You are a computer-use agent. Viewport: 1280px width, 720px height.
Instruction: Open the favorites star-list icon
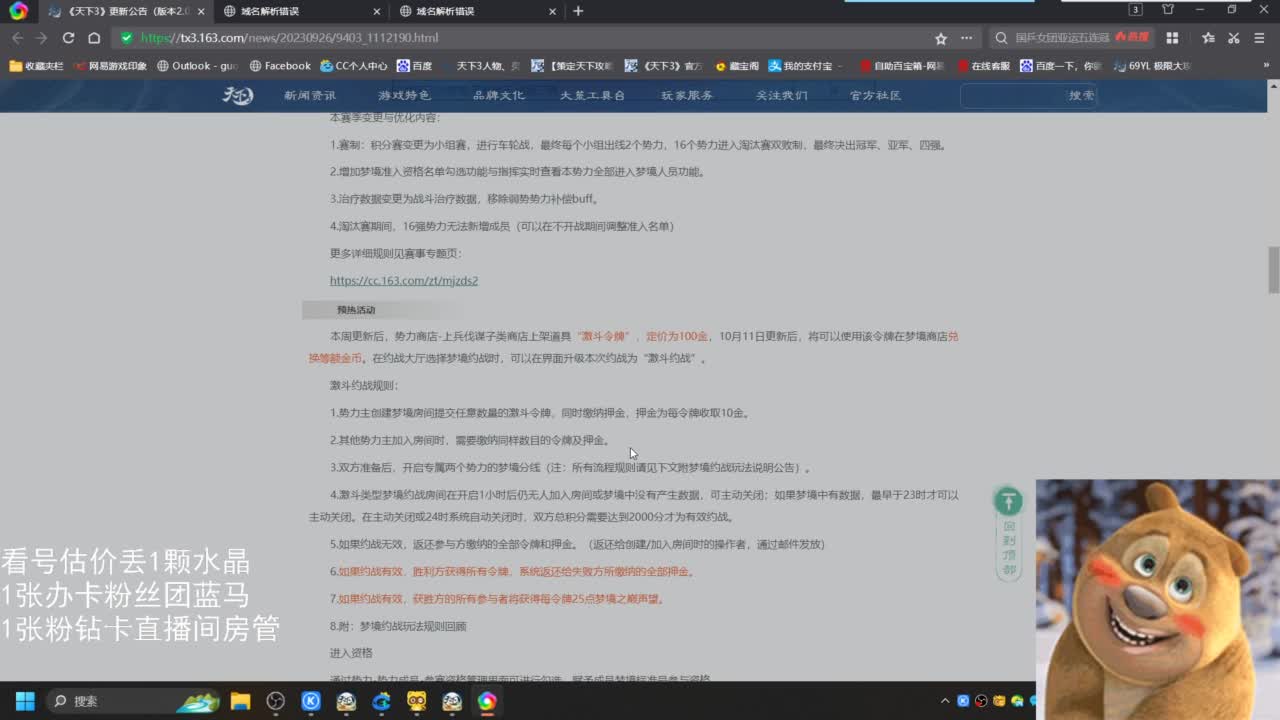click(x=1208, y=38)
